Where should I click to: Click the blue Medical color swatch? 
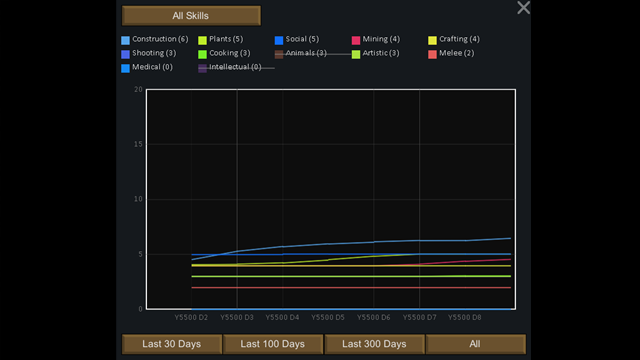click(x=125, y=68)
